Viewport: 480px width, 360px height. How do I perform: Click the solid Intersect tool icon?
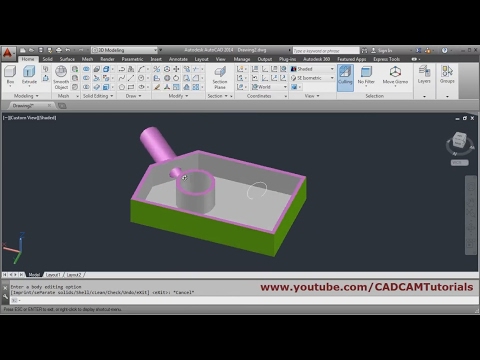tap(86, 87)
